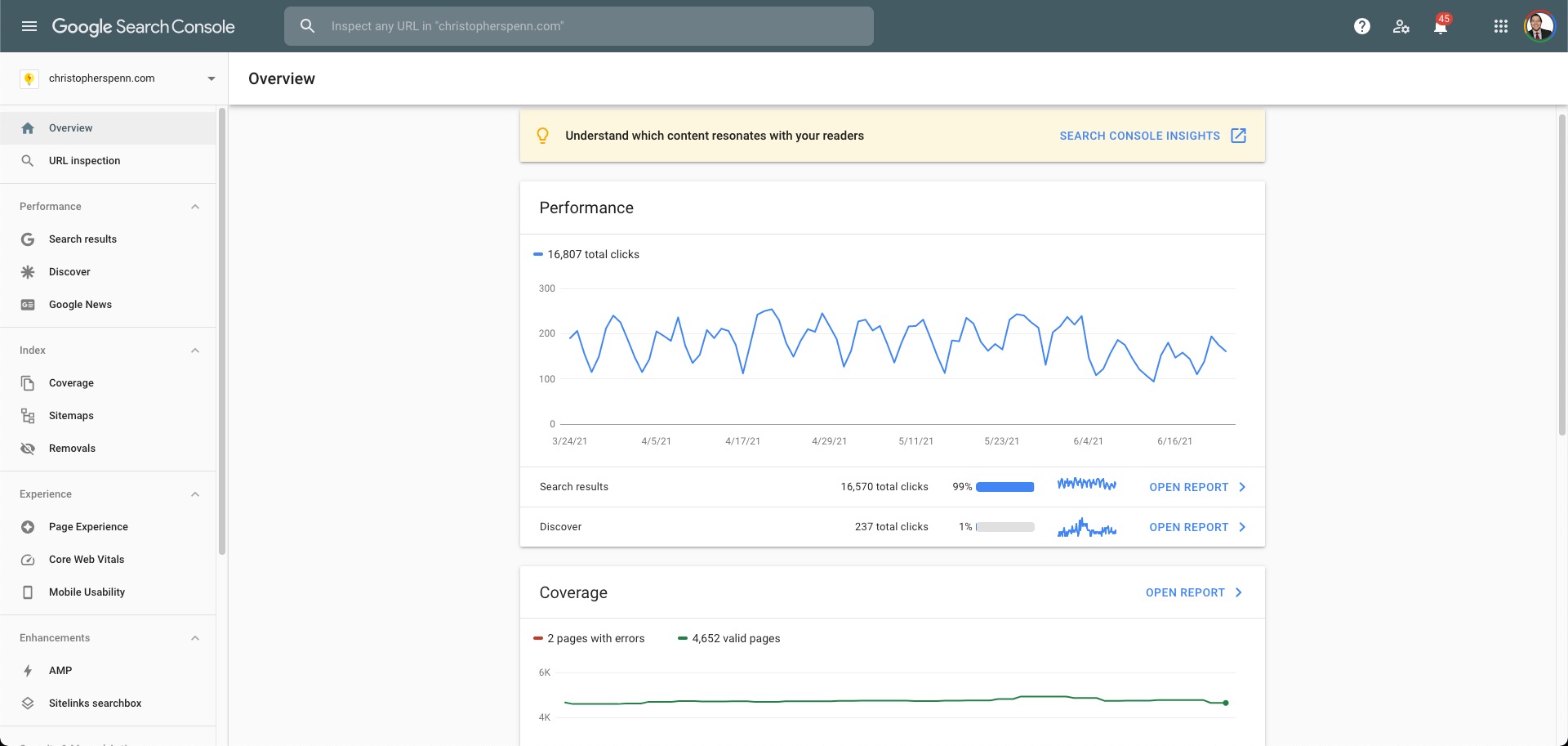Click the Discover 1% progress bar
Viewport: 1568px width, 746px height.
click(x=1005, y=527)
